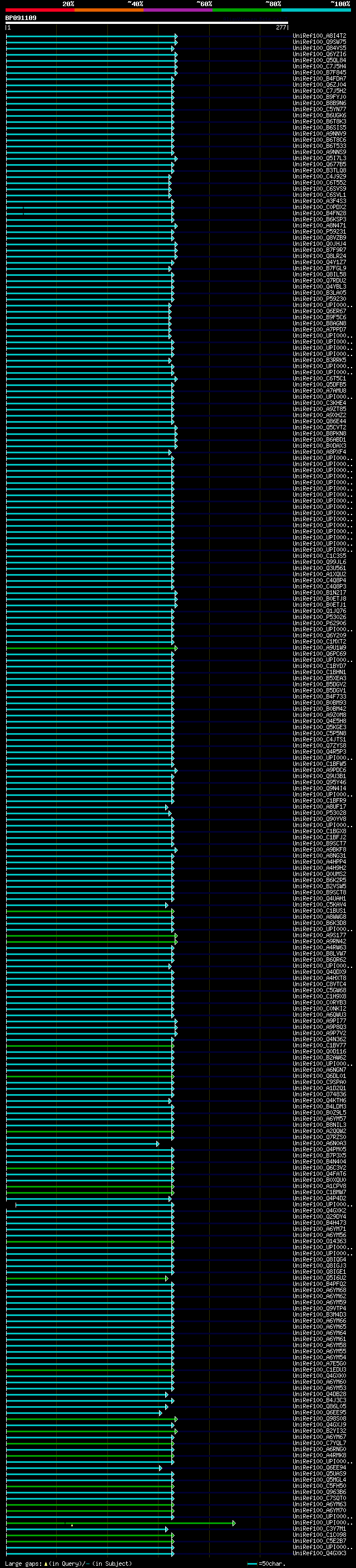The height and width of the screenshot is (1568, 356).
Task: Select hit UniRef100_Q6ZJ04
Action: click(x=319, y=85)
